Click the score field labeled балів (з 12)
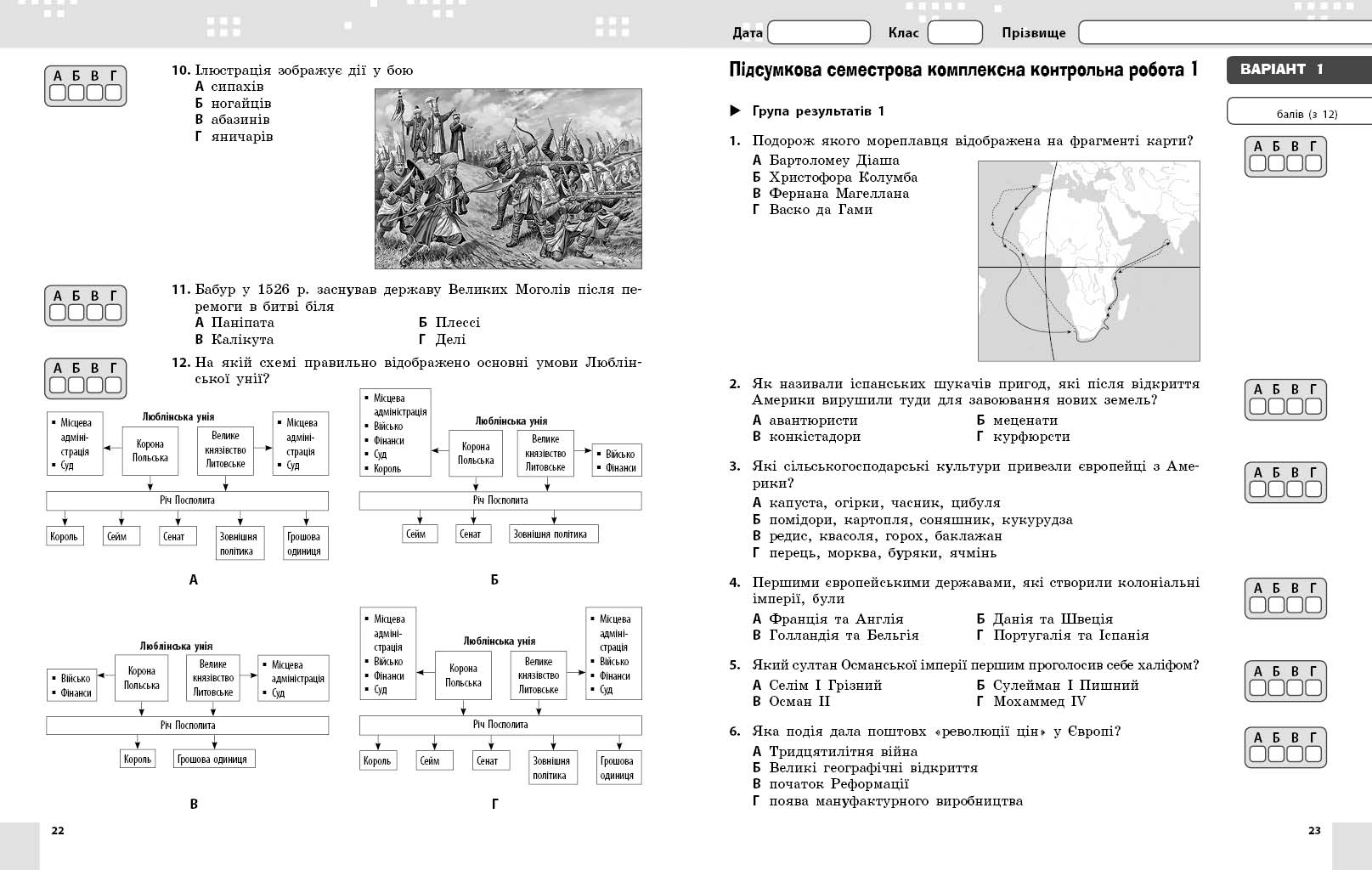1372x870 pixels. pos(1298,111)
